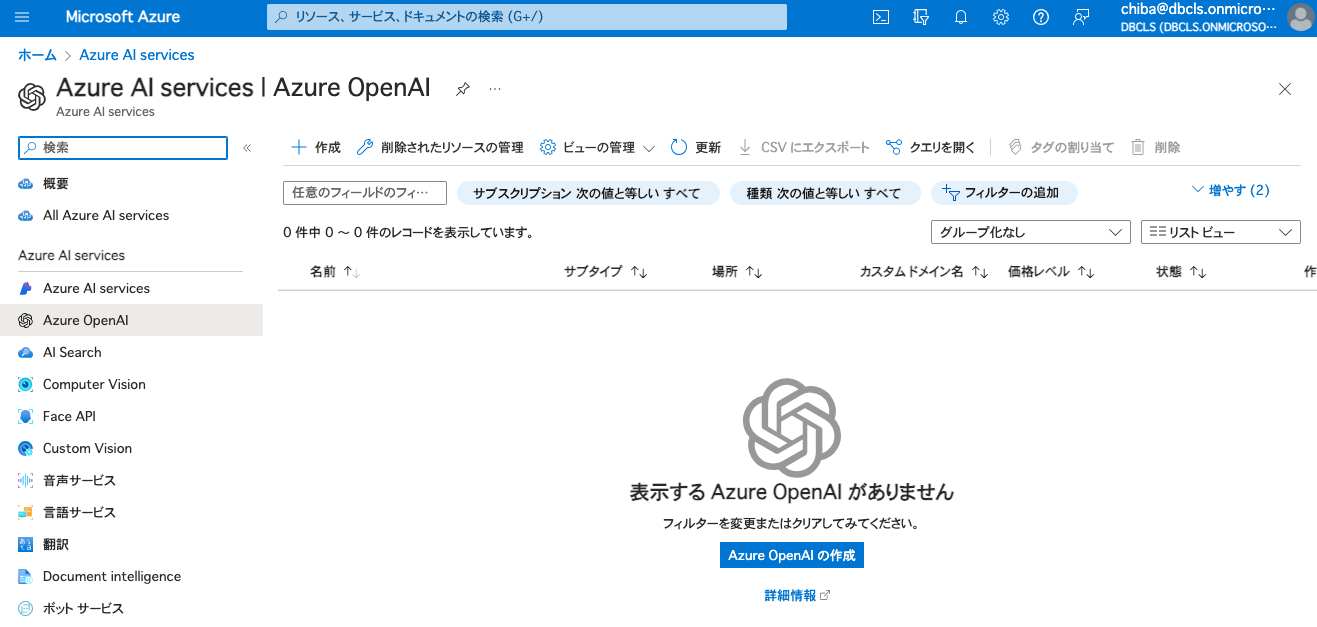The width and height of the screenshot is (1317, 627).
Task: Click the Azure OpenAI の作成 button
Action: pyautogui.click(x=791, y=555)
